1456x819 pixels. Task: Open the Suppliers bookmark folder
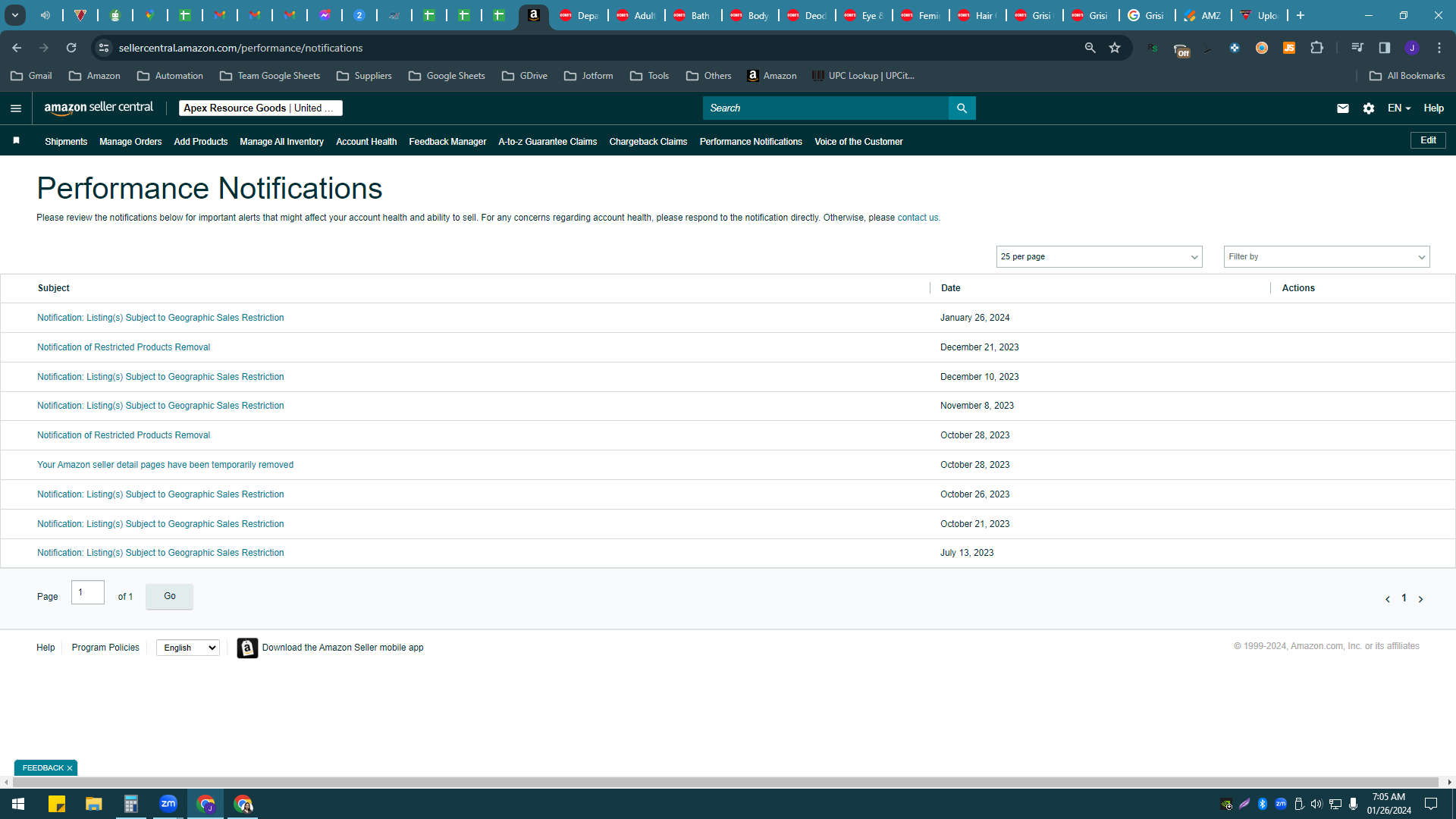coord(364,76)
